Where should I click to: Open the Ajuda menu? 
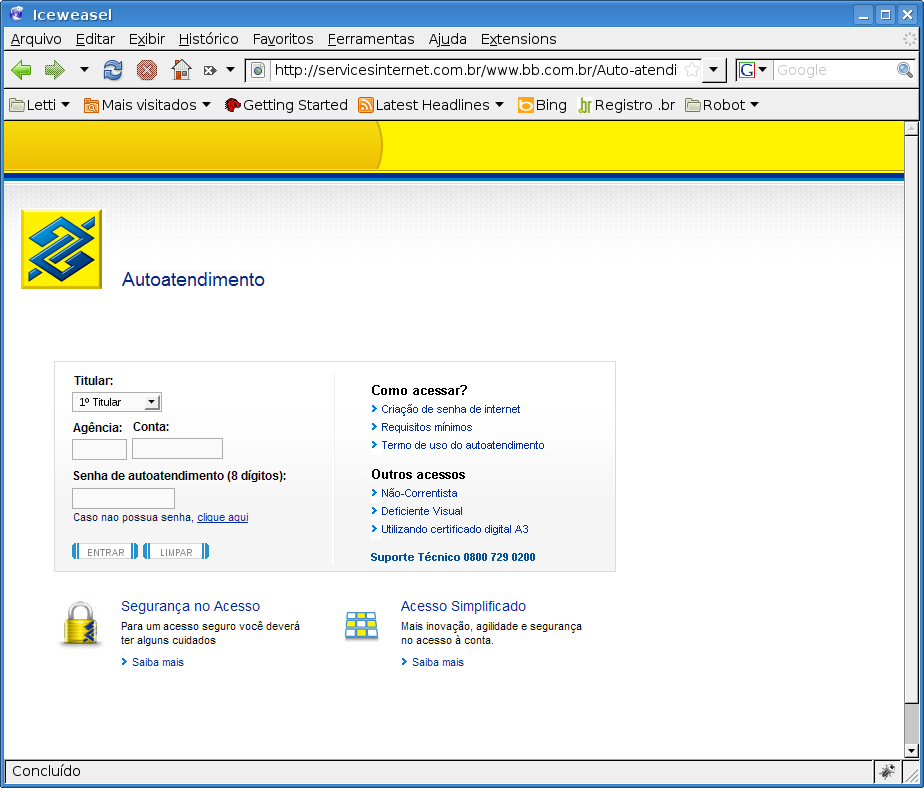pyautogui.click(x=447, y=39)
